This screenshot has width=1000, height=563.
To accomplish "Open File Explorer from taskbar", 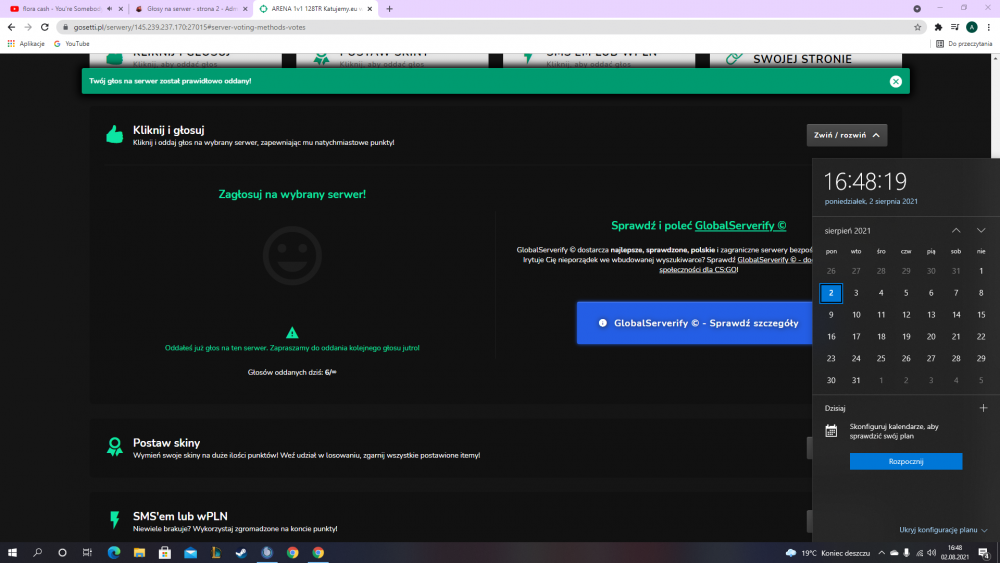I will 139,553.
